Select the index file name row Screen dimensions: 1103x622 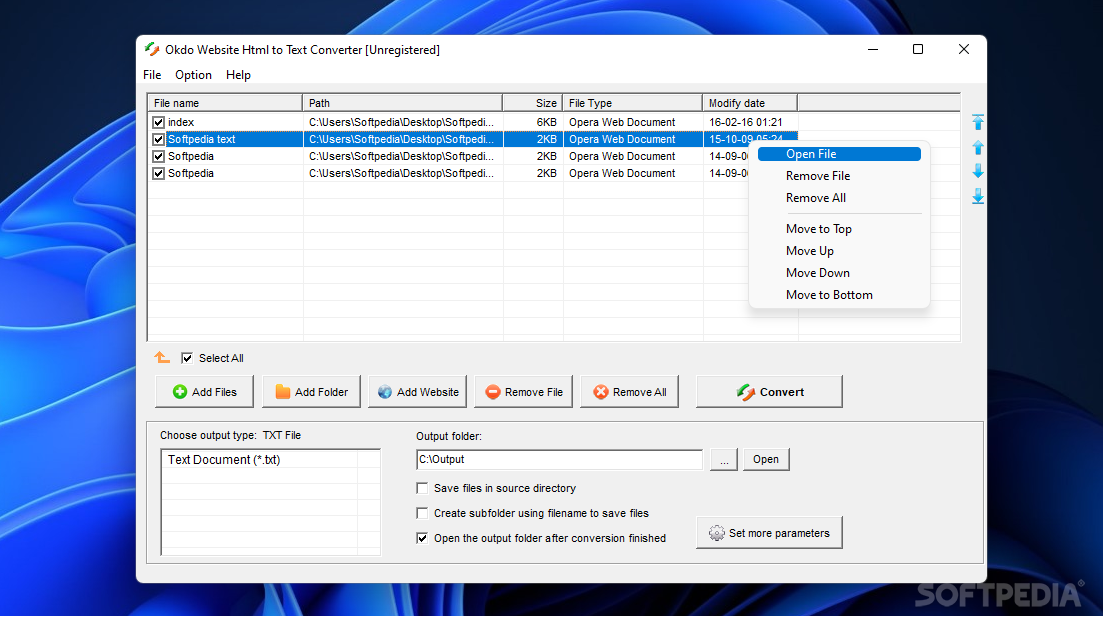click(x=181, y=122)
